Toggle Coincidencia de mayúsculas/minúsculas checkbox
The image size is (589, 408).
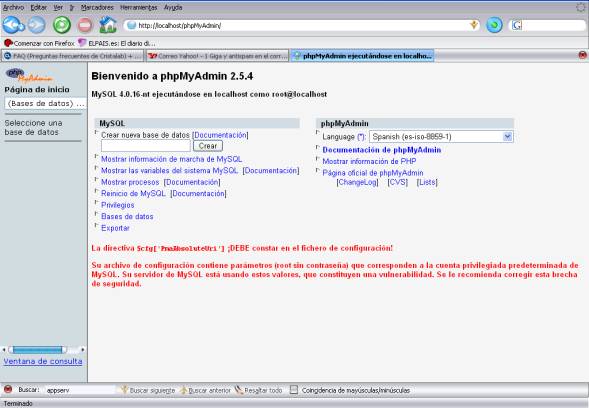coord(294,390)
